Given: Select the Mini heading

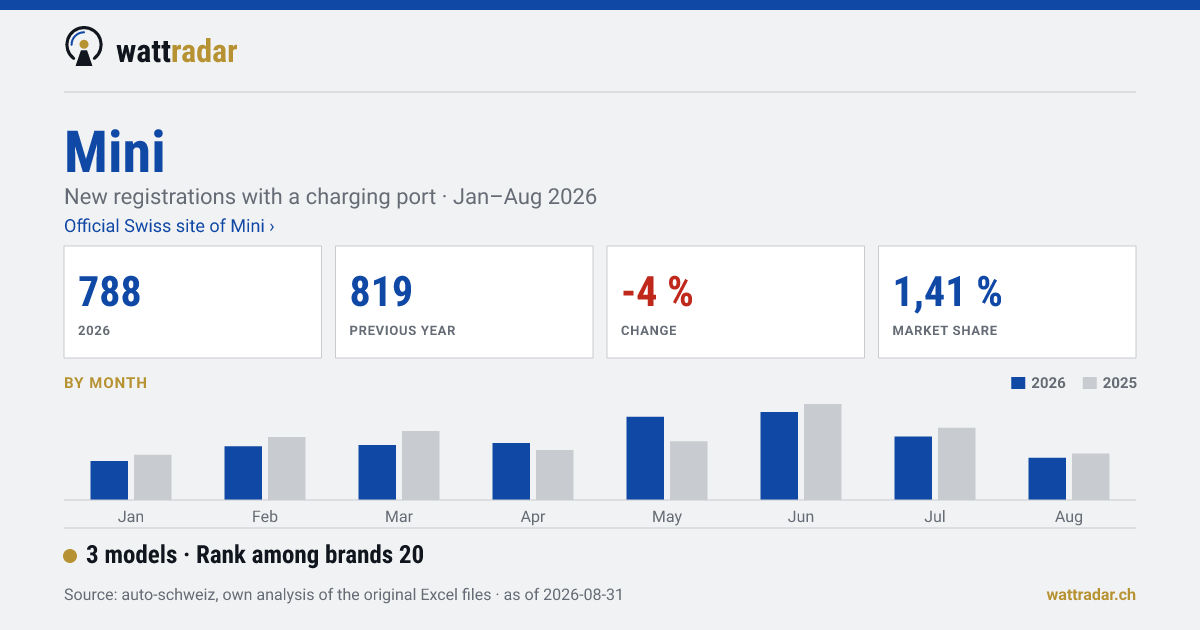Looking at the screenshot, I should click(x=115, y=152).
